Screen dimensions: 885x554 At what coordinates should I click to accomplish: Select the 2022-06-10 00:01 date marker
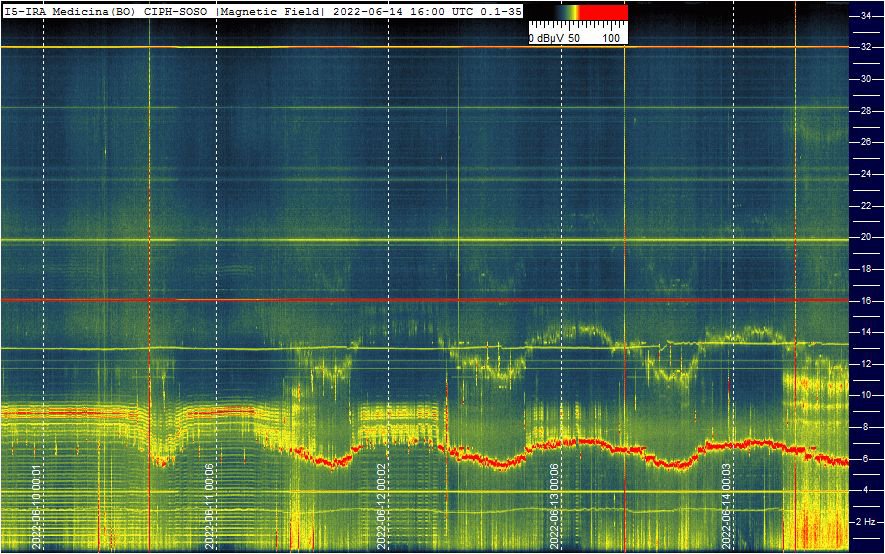(37, 506)
